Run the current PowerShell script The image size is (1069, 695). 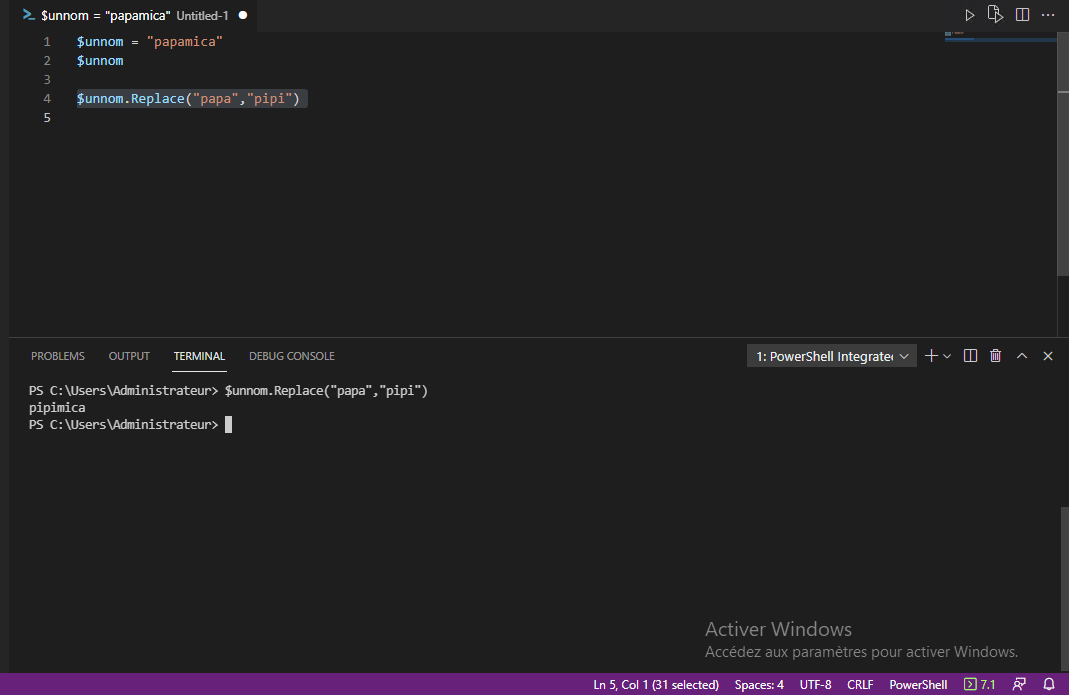pyautogui.click(x=969, y=14)
